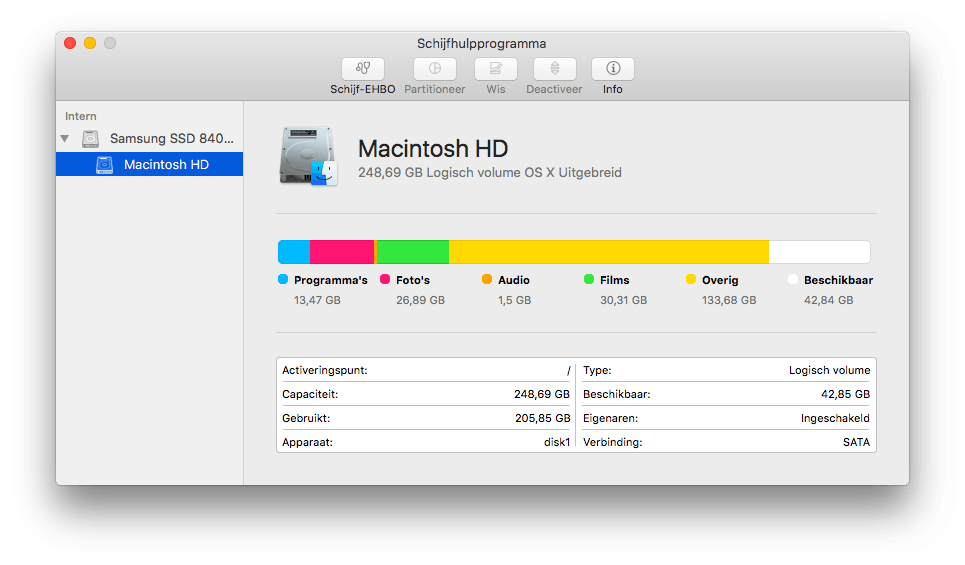Screen dimensions: 965x565
Task: Click the Programma's legend dot
Action: tap(283, 279)
